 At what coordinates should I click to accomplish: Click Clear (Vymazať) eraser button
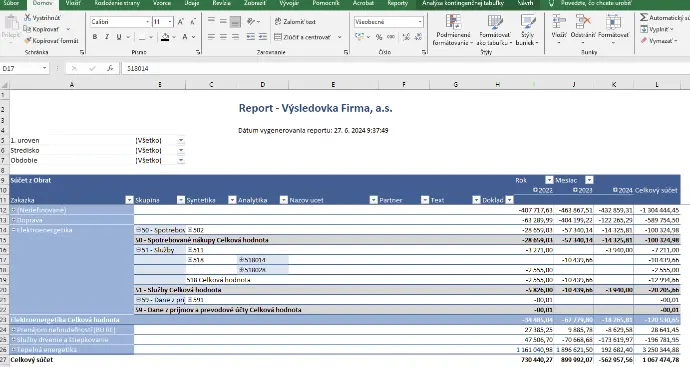[658, 40]
